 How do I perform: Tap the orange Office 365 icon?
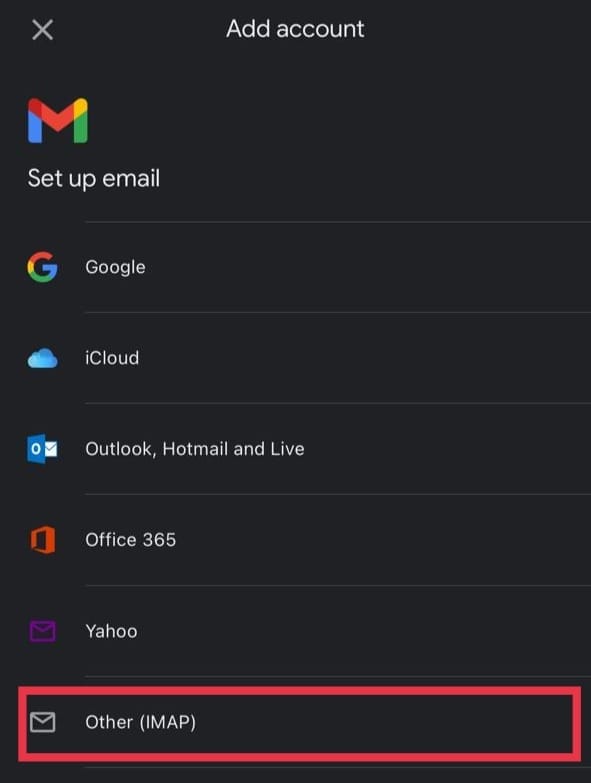tap(43, 540)
